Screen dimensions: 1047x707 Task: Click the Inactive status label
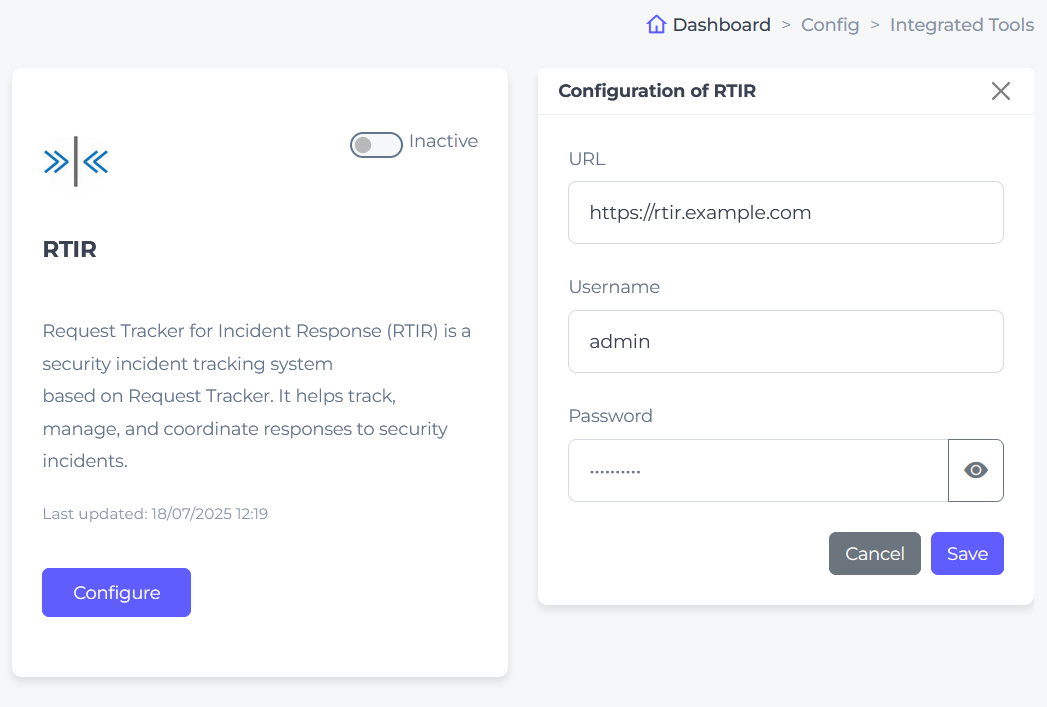click(443, 141)
